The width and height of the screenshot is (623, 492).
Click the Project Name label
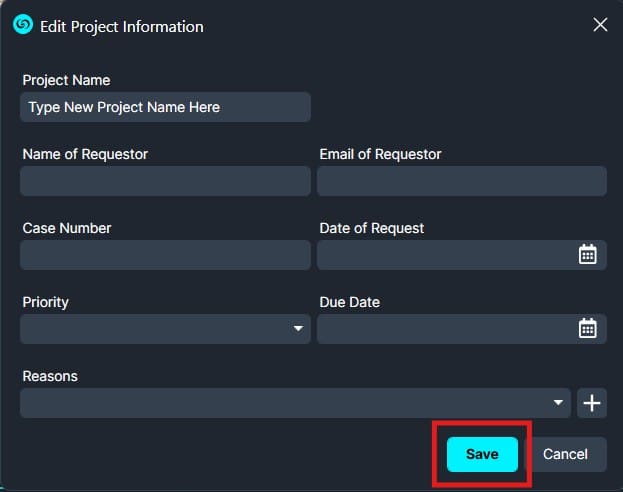coord(66,80)
